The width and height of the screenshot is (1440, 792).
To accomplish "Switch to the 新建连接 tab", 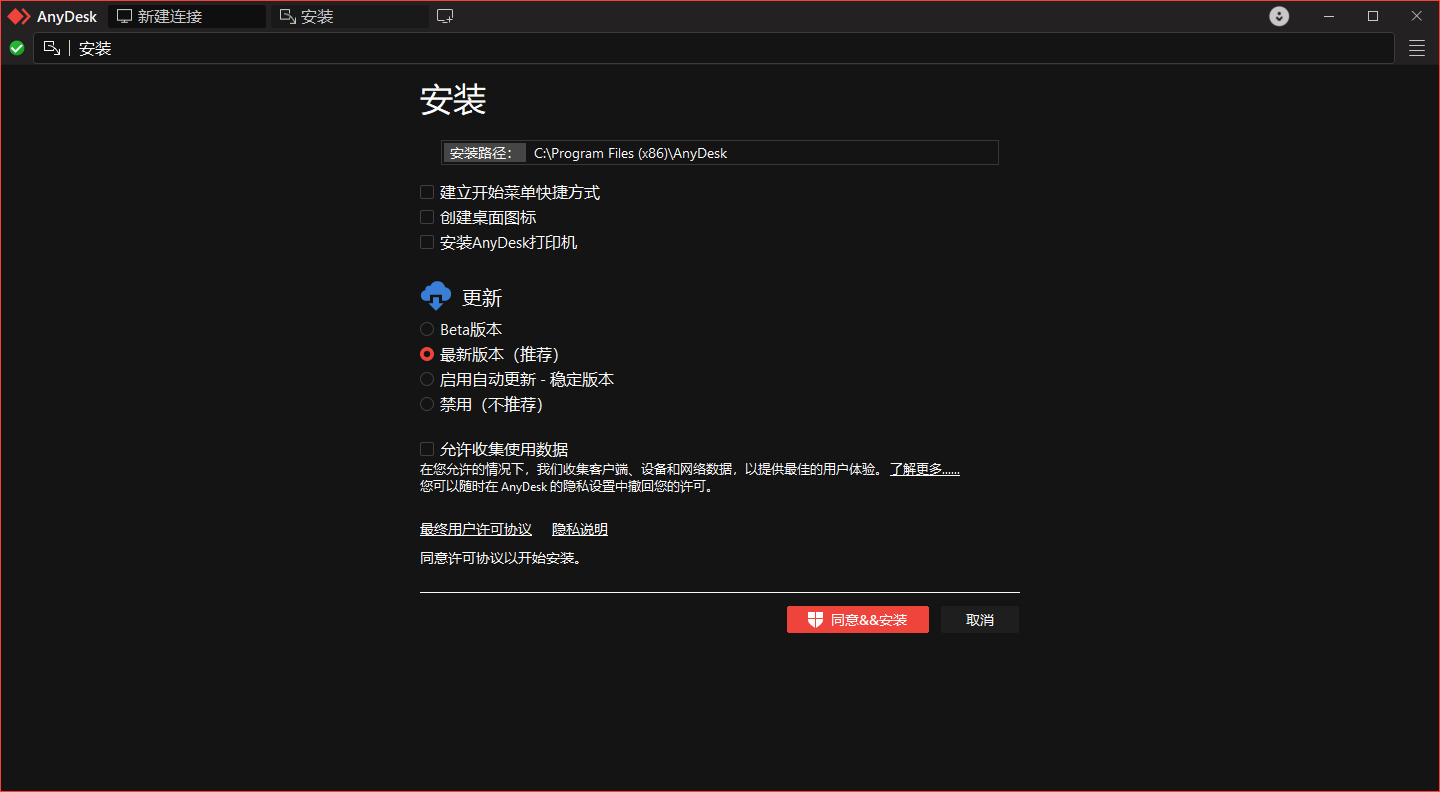I will [x=187, y=16].
